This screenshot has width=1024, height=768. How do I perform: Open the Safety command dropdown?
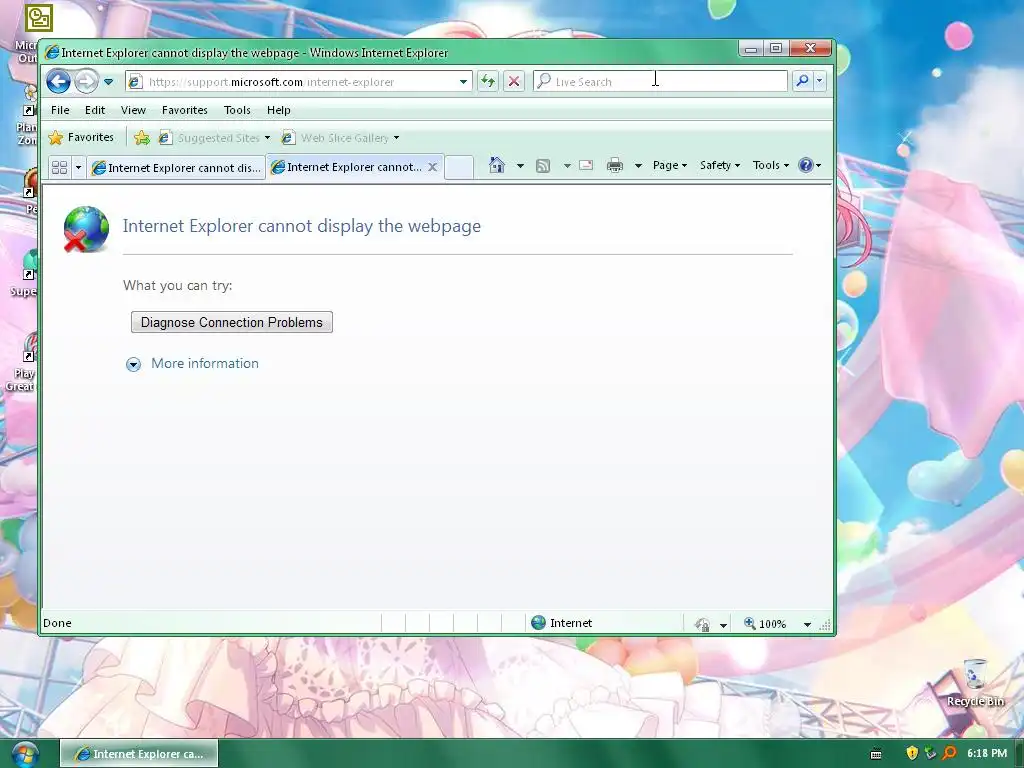720,165
